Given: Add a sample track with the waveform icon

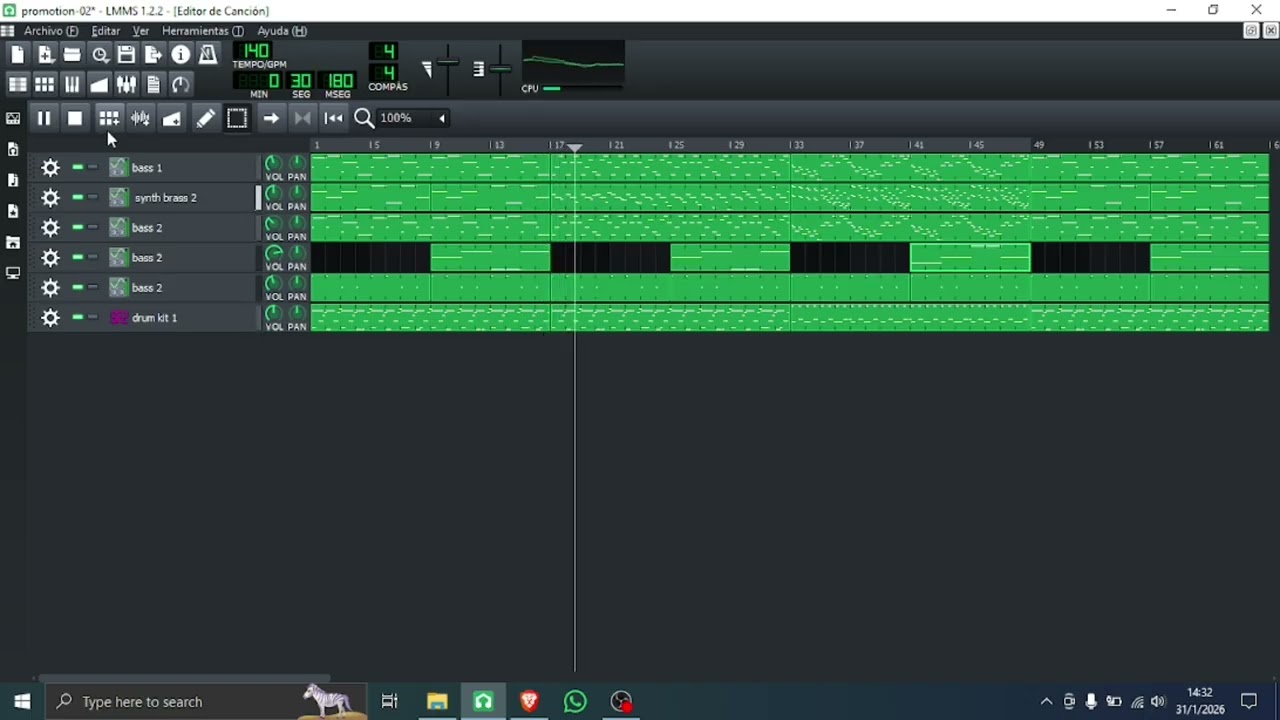Looking at the screenshot, I should 141,118.
